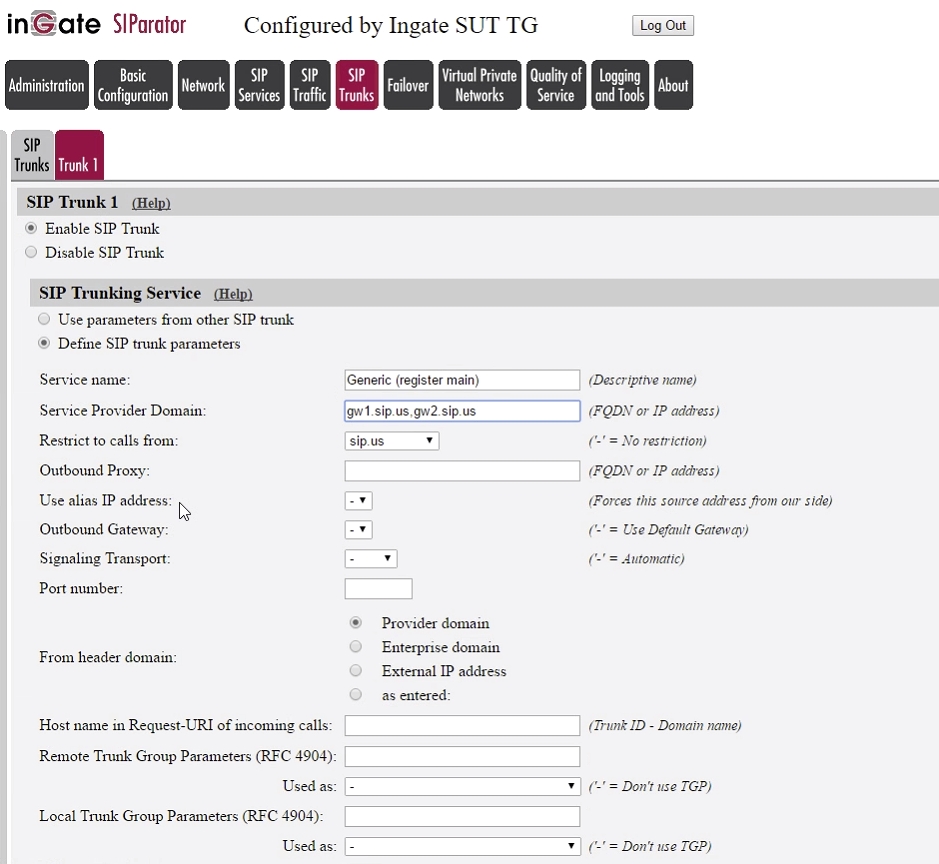Choose Use parameters from other SIP trunk
Screen dimensions: 939x864
pos(44,319)
